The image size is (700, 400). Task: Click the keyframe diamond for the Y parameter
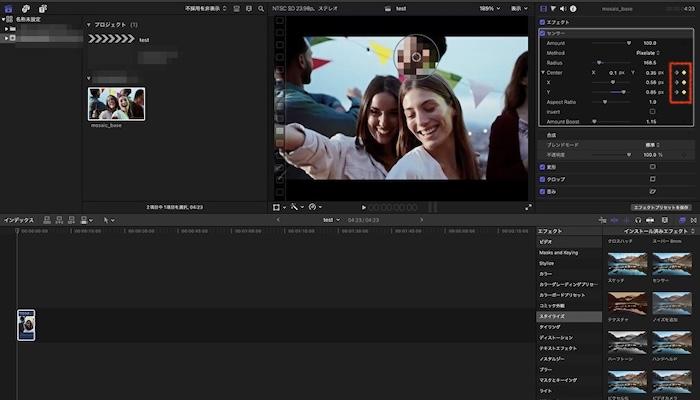click(684, 92)
